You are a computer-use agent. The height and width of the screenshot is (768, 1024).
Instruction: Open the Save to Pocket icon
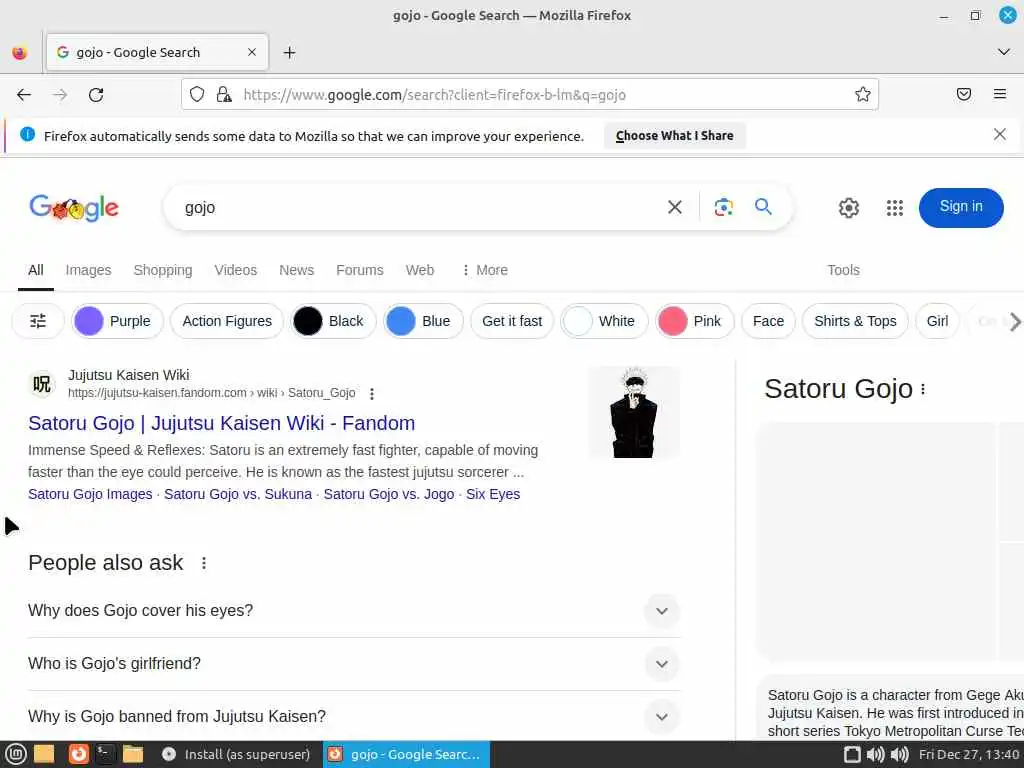tap(963, 95)
